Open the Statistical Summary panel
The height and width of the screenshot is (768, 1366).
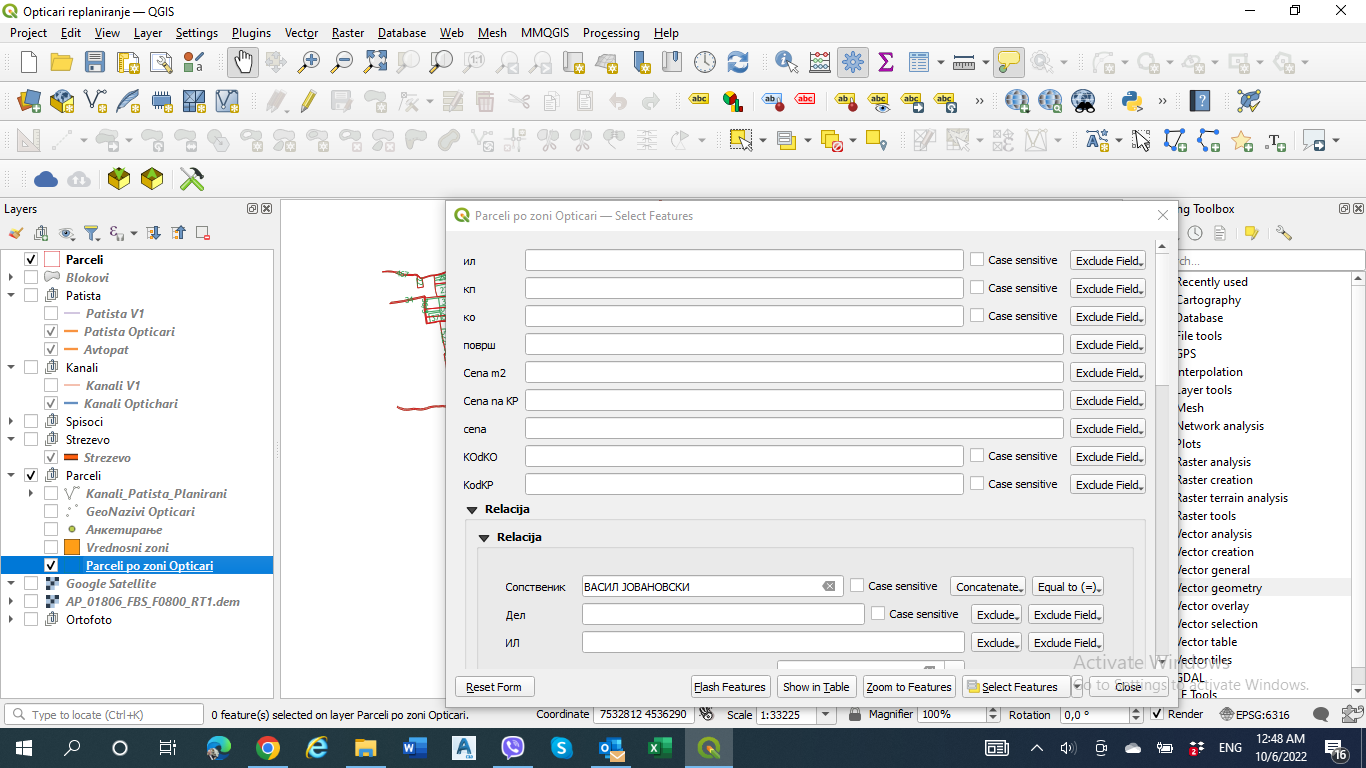[885, 62]
